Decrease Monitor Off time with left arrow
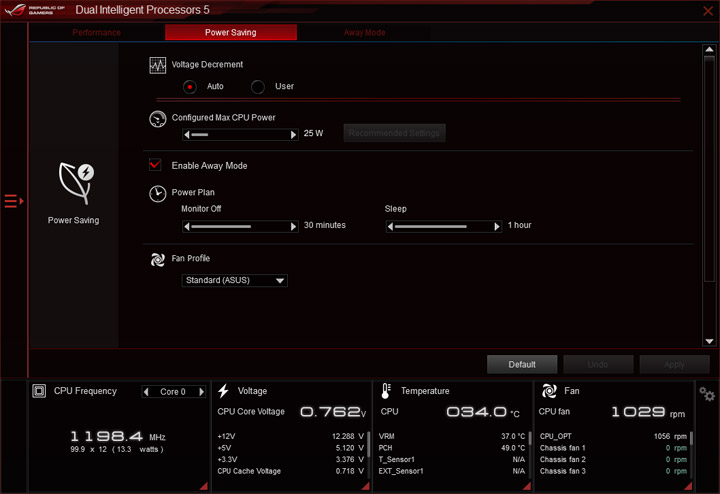 (186, 226)
